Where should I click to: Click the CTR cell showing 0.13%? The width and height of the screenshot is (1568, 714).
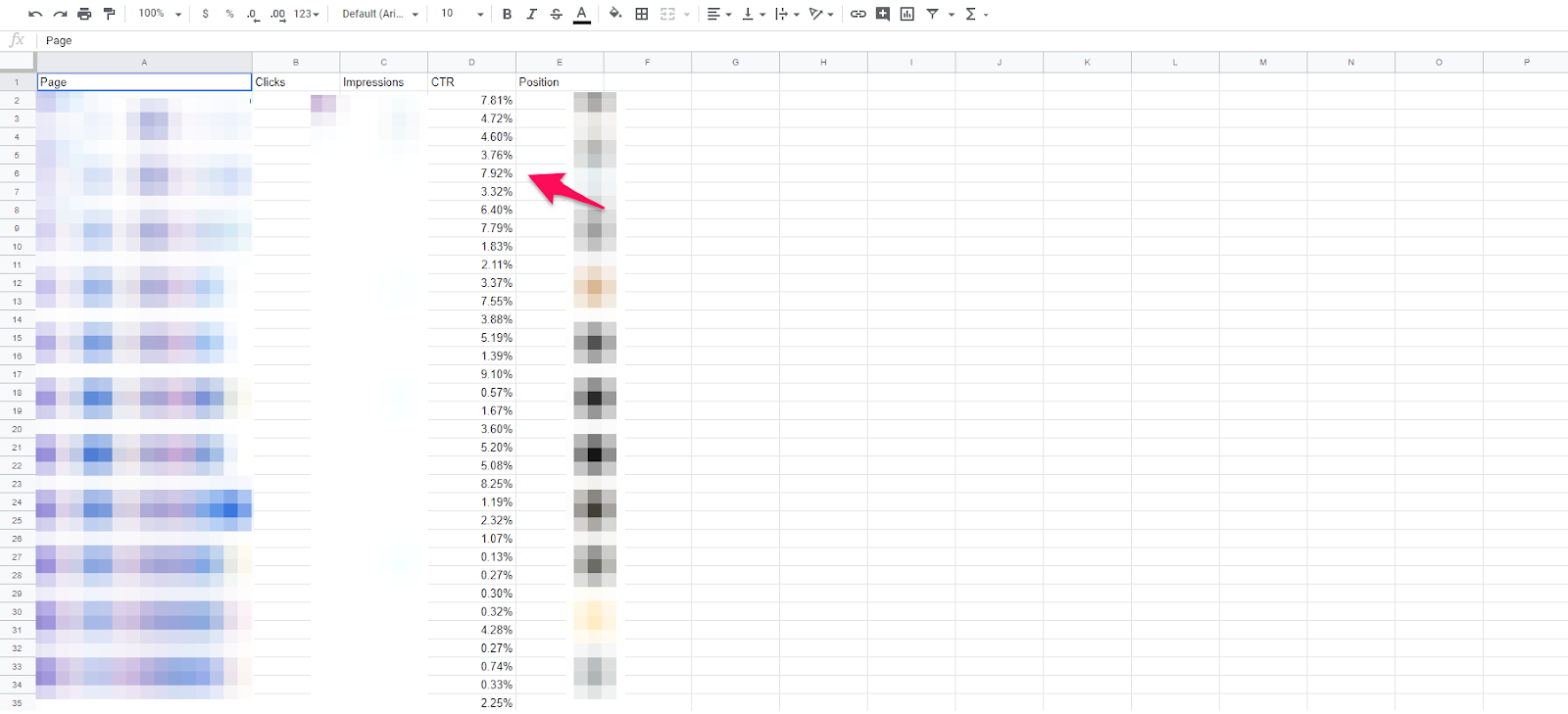[472, 557]
